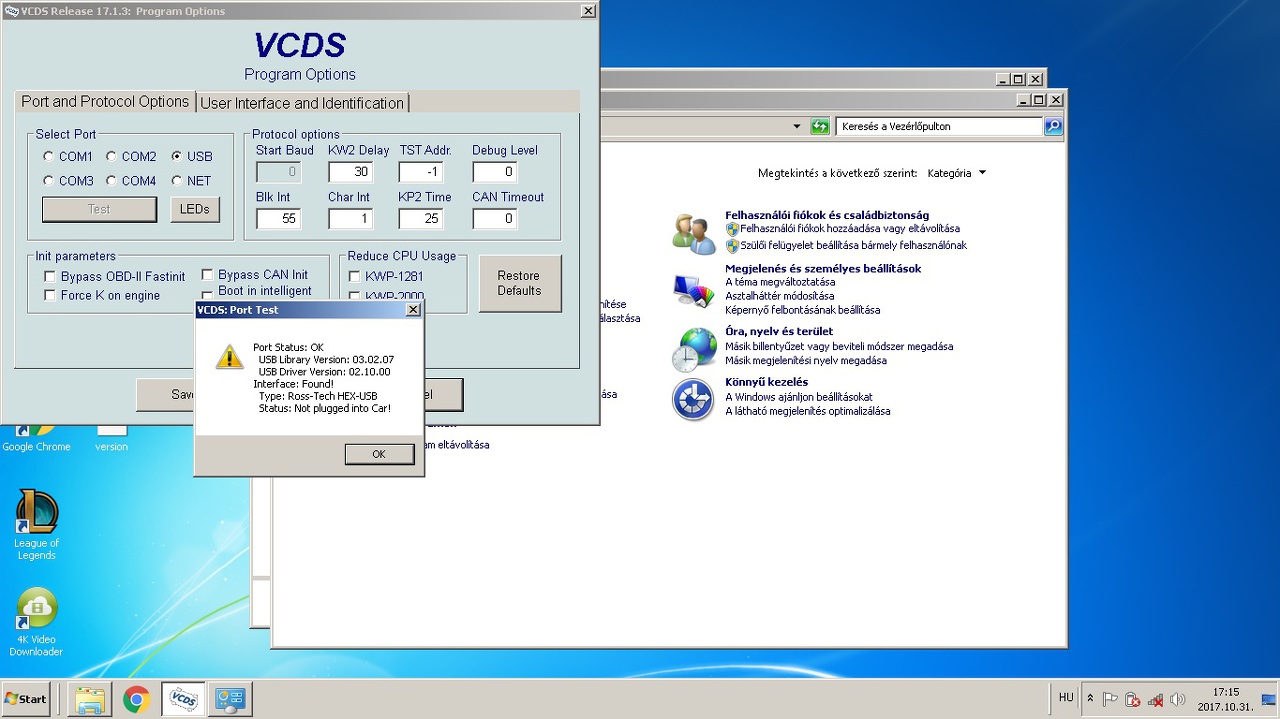Open the appearance and personalization category icon
Screen dimensions: 1280x719
(694, 290)
